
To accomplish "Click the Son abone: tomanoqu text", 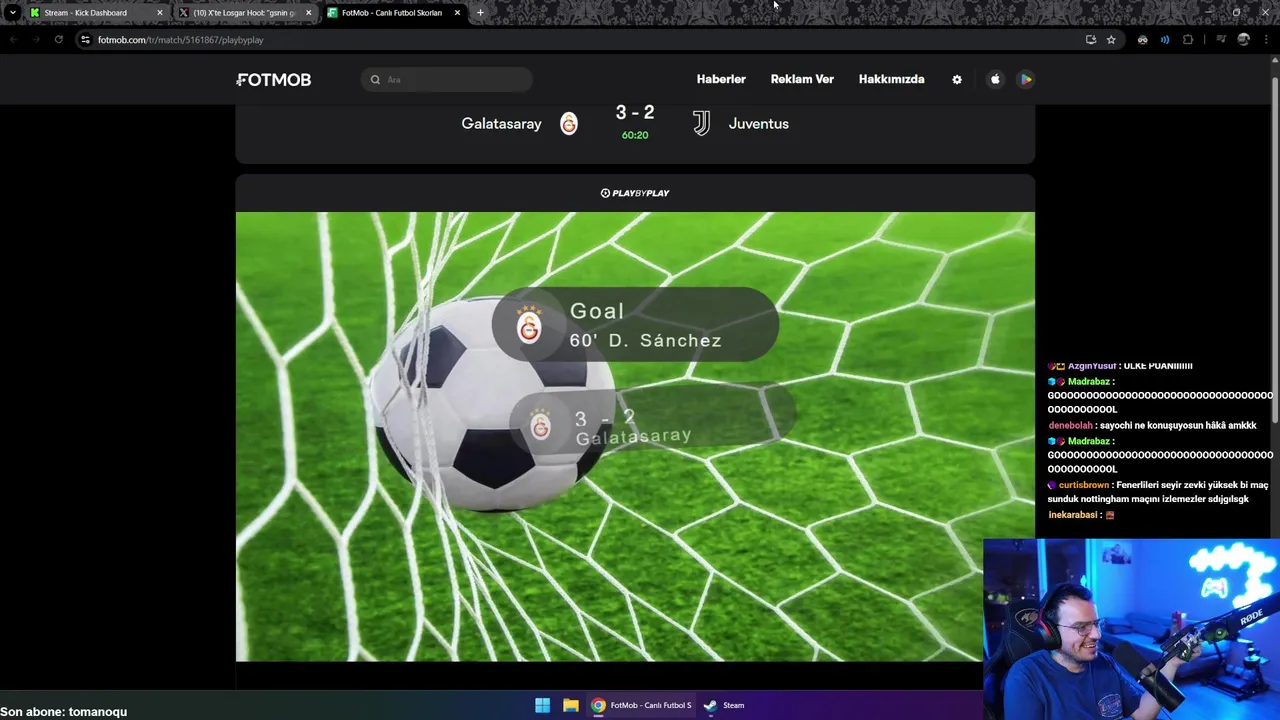I will click(x=64, y=712).
